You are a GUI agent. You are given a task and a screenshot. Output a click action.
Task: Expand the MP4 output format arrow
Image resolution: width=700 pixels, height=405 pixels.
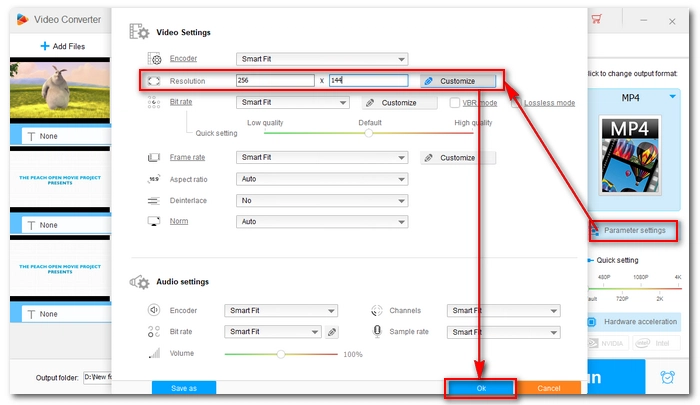[672, 96]
